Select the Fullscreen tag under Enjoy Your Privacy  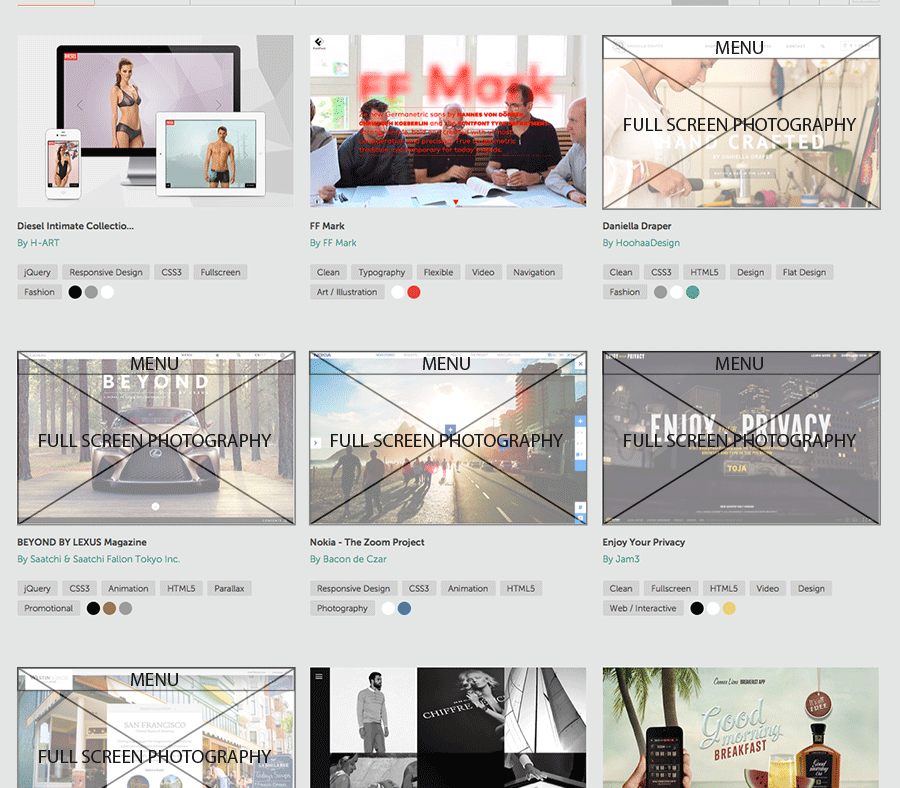pyautogui.click(x=671, y=588)
